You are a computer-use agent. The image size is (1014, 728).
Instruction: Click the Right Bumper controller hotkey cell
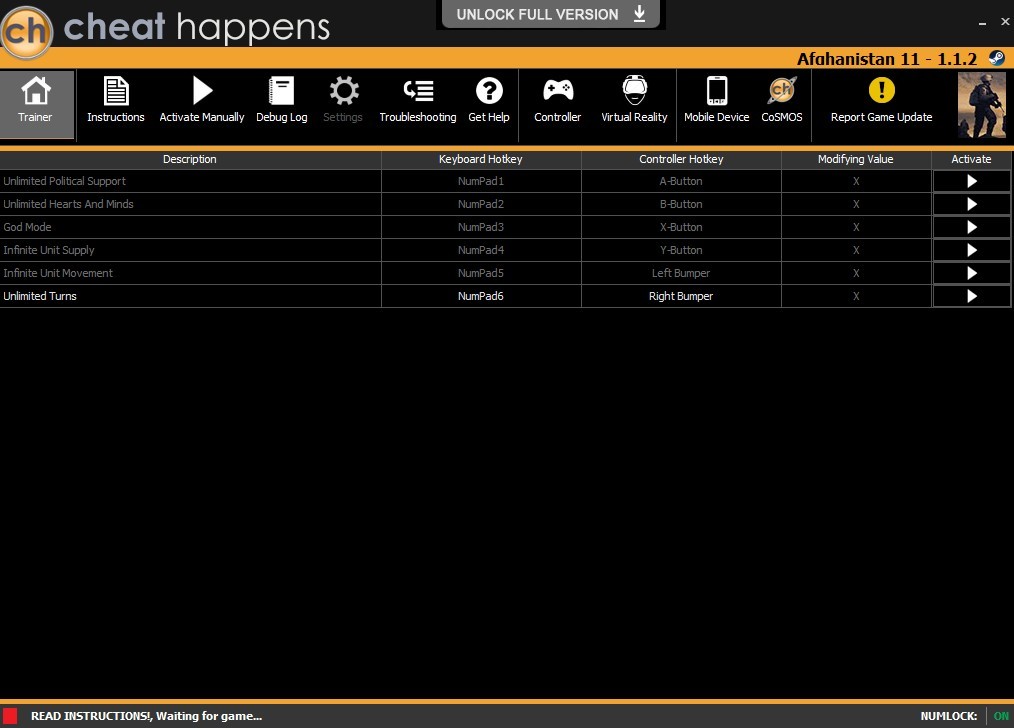click(x=681, y=296)
